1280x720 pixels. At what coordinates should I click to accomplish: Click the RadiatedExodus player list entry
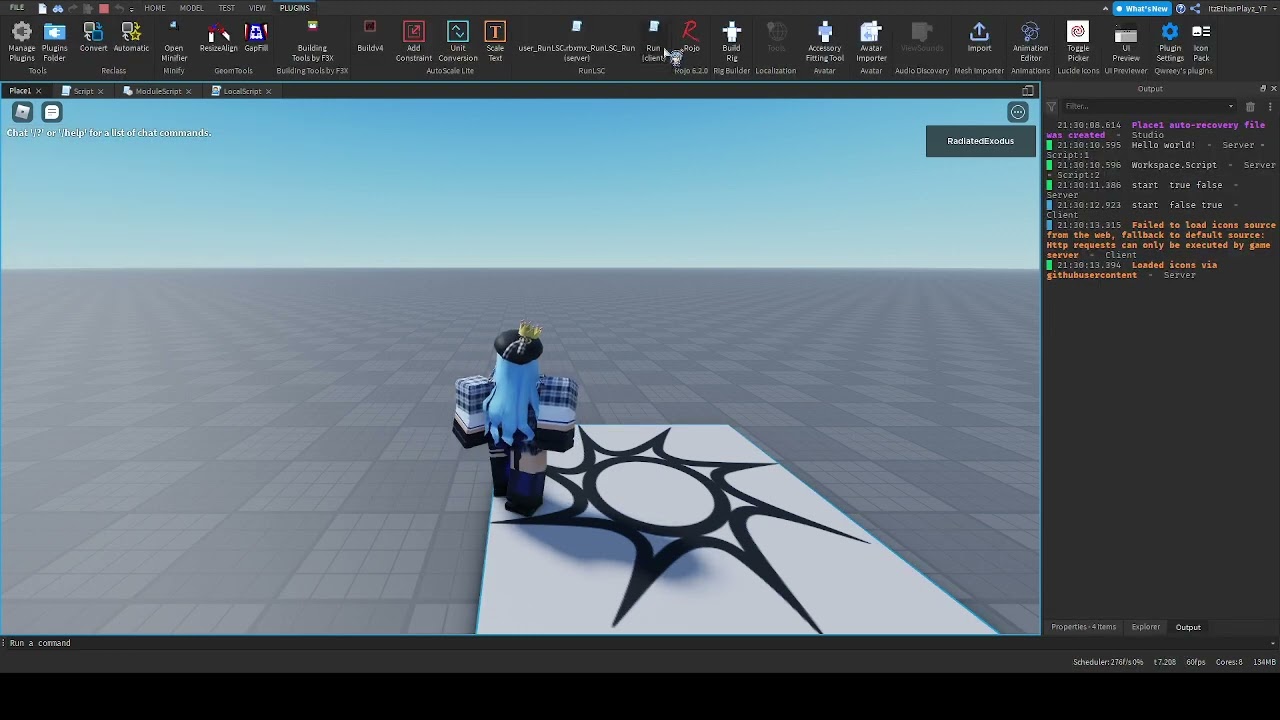tap(981, 141)
